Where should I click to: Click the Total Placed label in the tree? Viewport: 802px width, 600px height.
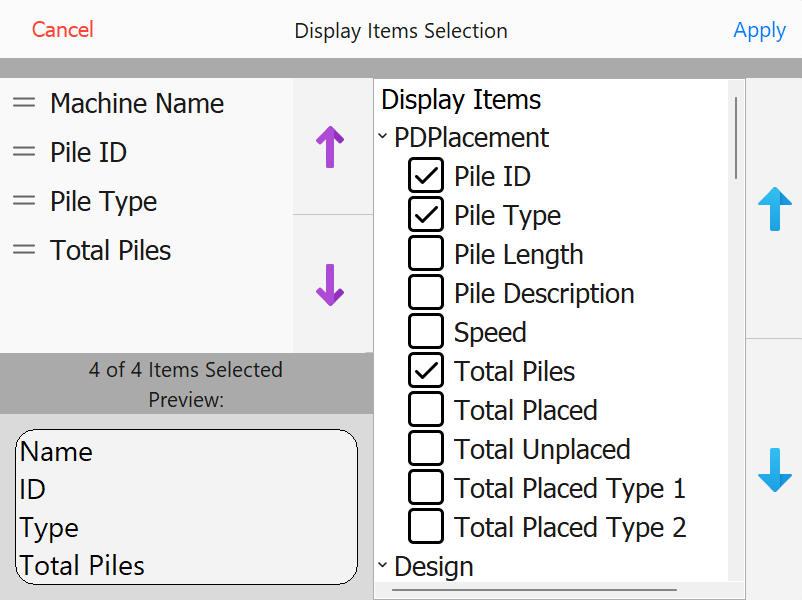click(x=526, y=410)
